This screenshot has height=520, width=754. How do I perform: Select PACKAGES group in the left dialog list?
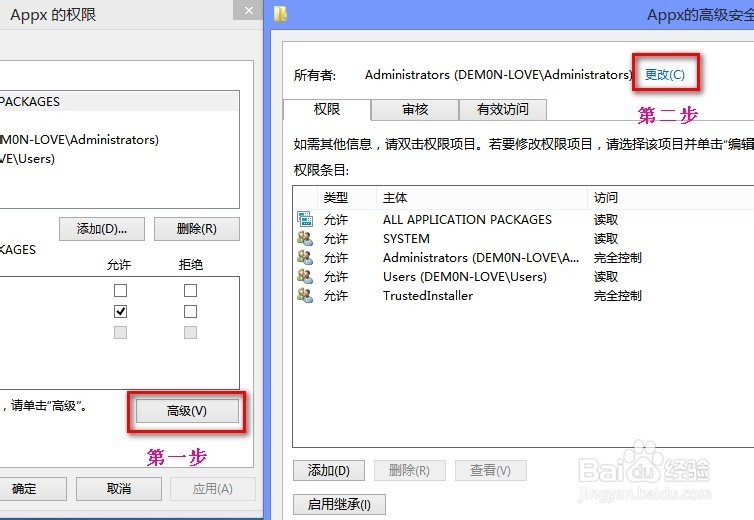pos(119,101)
